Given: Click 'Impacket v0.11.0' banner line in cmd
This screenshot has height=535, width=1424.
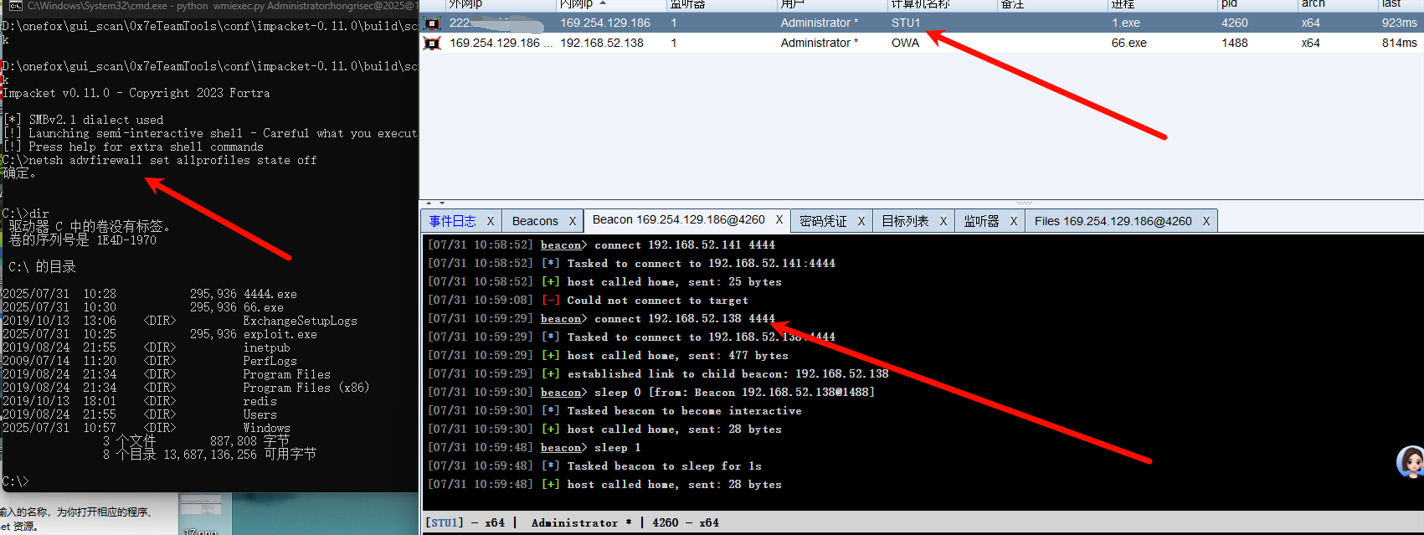Looking at the screenshot, I should [136, 93].
